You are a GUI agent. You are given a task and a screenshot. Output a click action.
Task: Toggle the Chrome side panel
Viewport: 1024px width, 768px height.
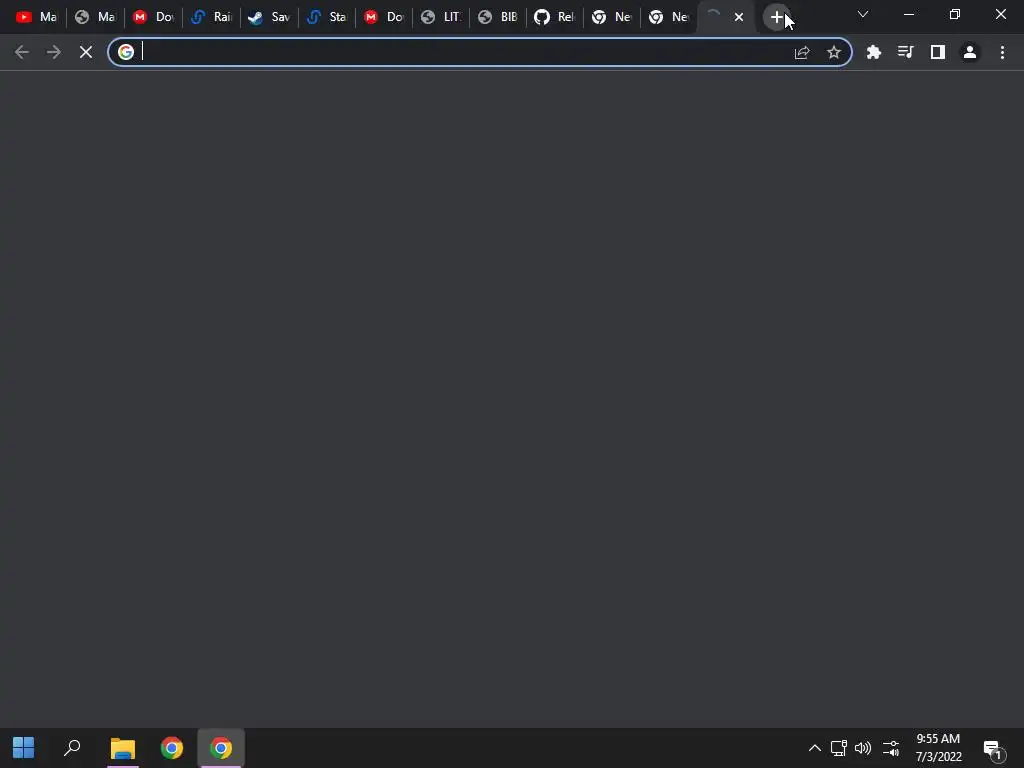tap(938, 52)
